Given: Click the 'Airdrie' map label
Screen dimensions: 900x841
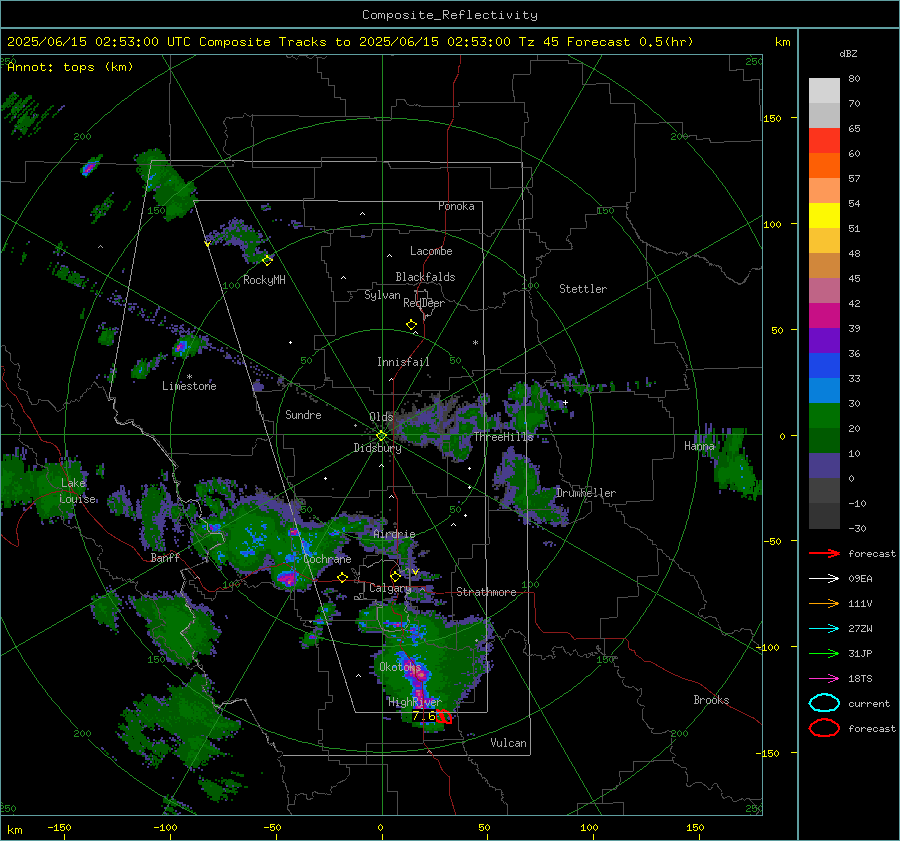Looking at the screenshot, I should click(394, 534).
